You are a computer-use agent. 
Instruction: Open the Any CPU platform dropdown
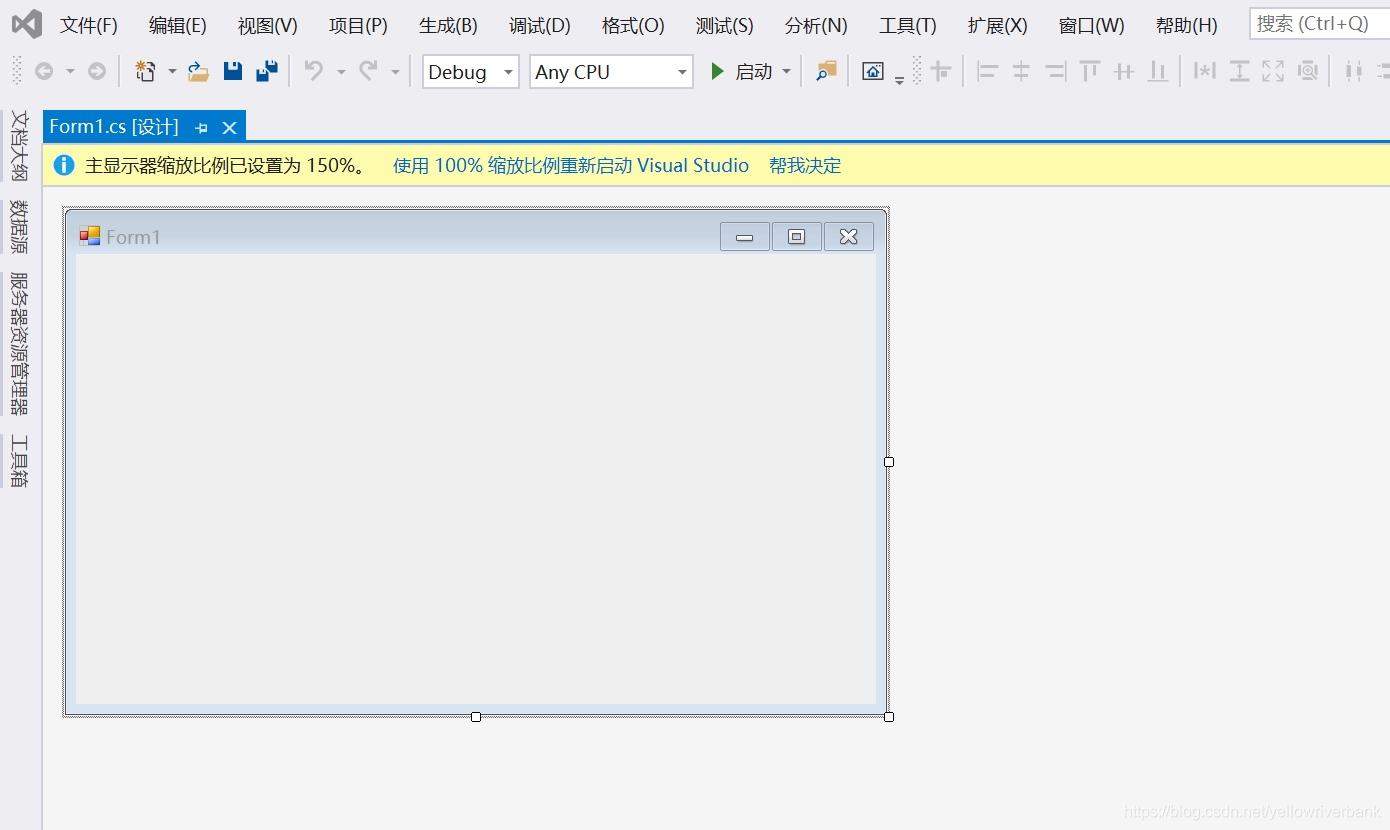click(x=611, y=71)
